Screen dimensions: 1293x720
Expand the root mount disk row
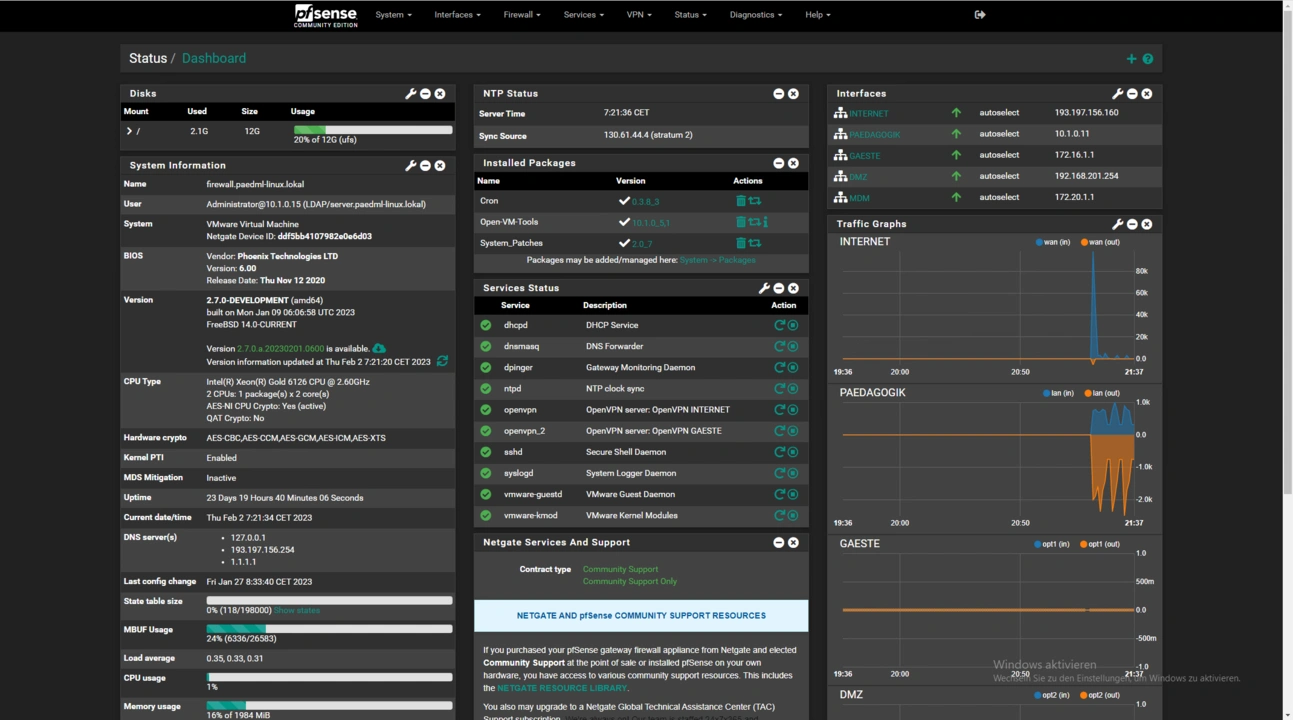point(129,131)
